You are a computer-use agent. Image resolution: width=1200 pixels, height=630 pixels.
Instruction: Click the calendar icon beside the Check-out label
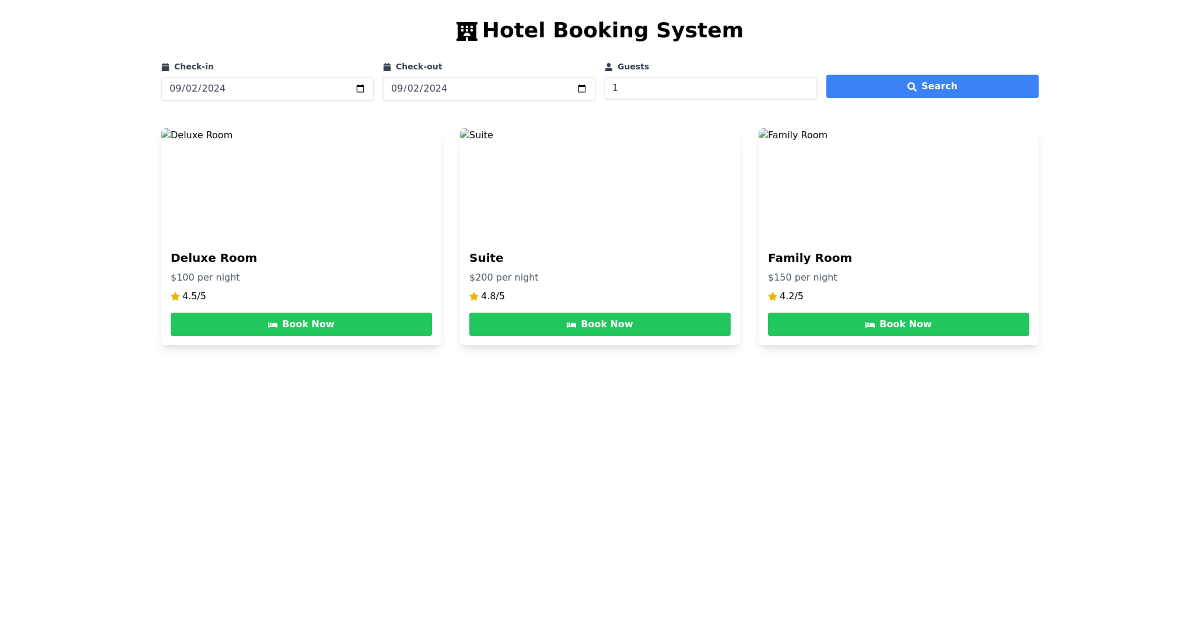[389, 66]
